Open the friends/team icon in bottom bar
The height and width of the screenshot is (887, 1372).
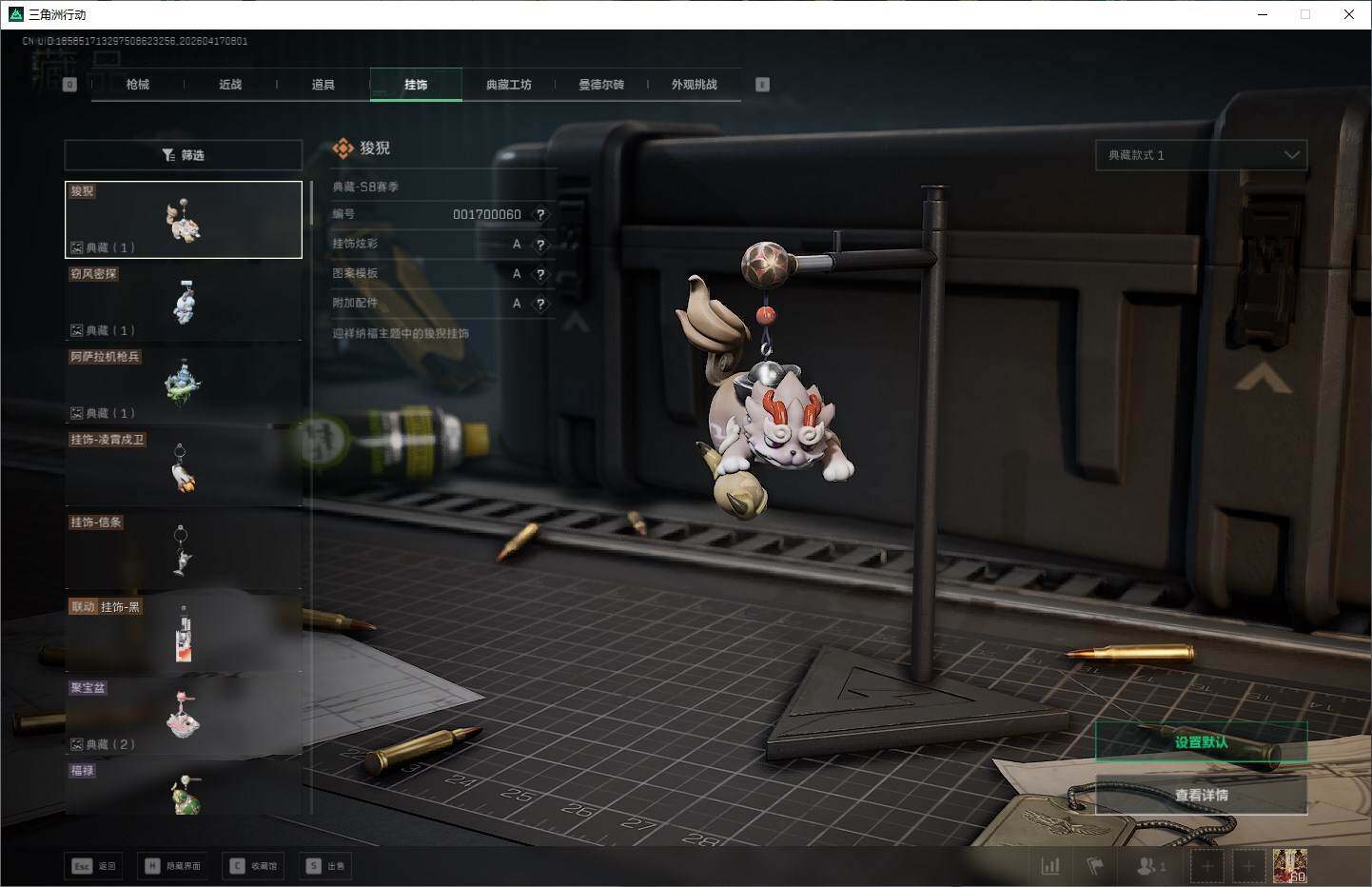coord(1150,866)
